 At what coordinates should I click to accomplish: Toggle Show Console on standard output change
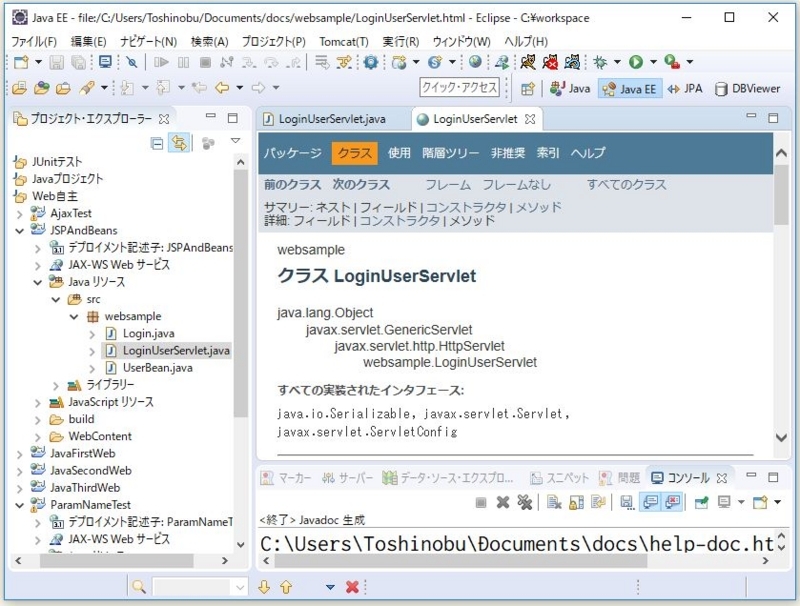pyautogui.click(x=650, y=503)
